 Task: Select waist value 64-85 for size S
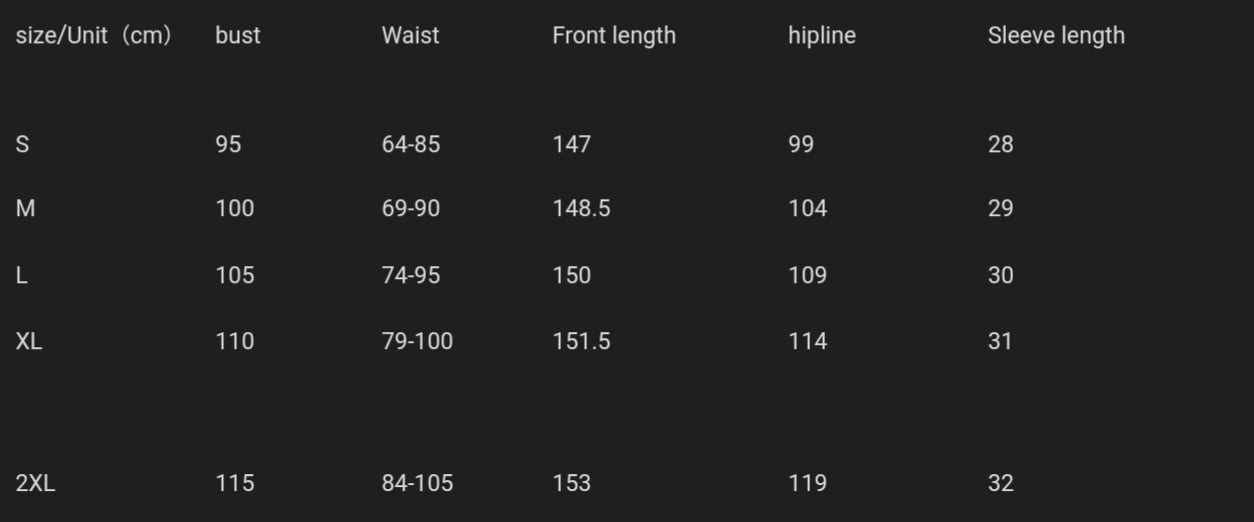(410, 144)
